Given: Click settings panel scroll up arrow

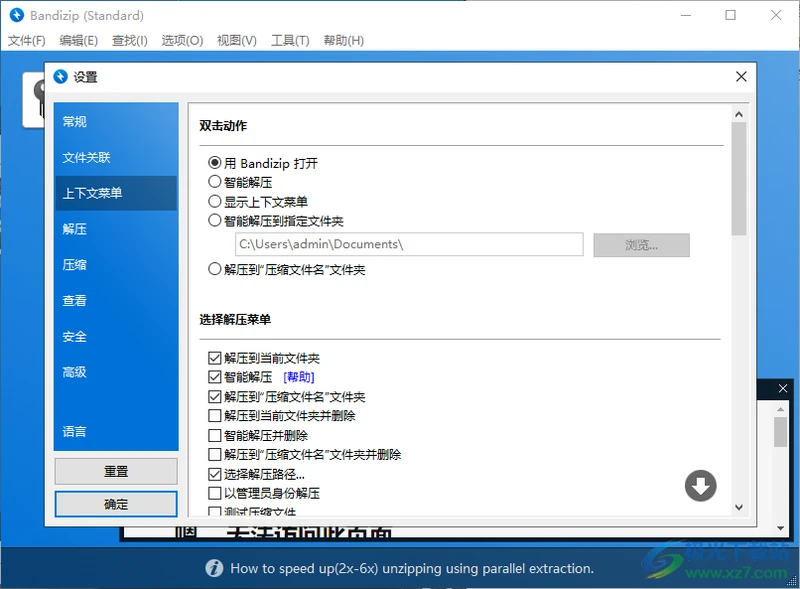Looking at the screenshot, I should [x=739, y=114].
